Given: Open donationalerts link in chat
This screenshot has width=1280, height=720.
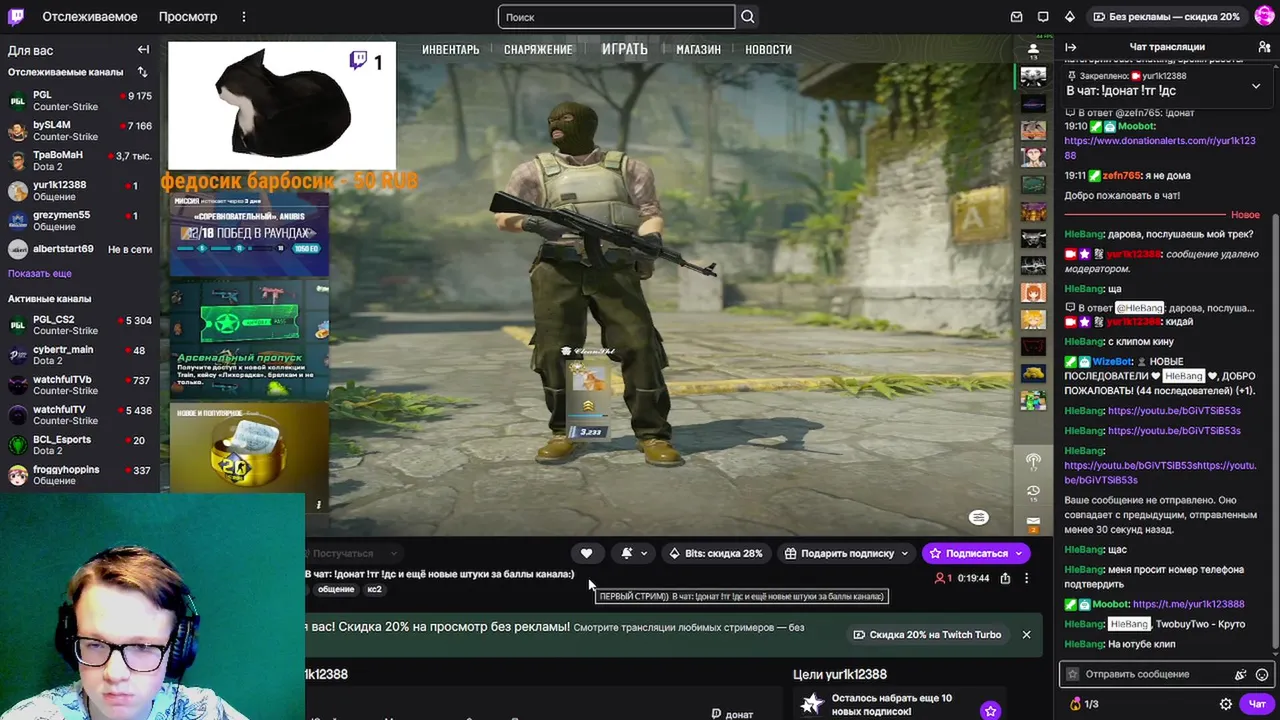Looking at the screenshot, I should 1160,148.
